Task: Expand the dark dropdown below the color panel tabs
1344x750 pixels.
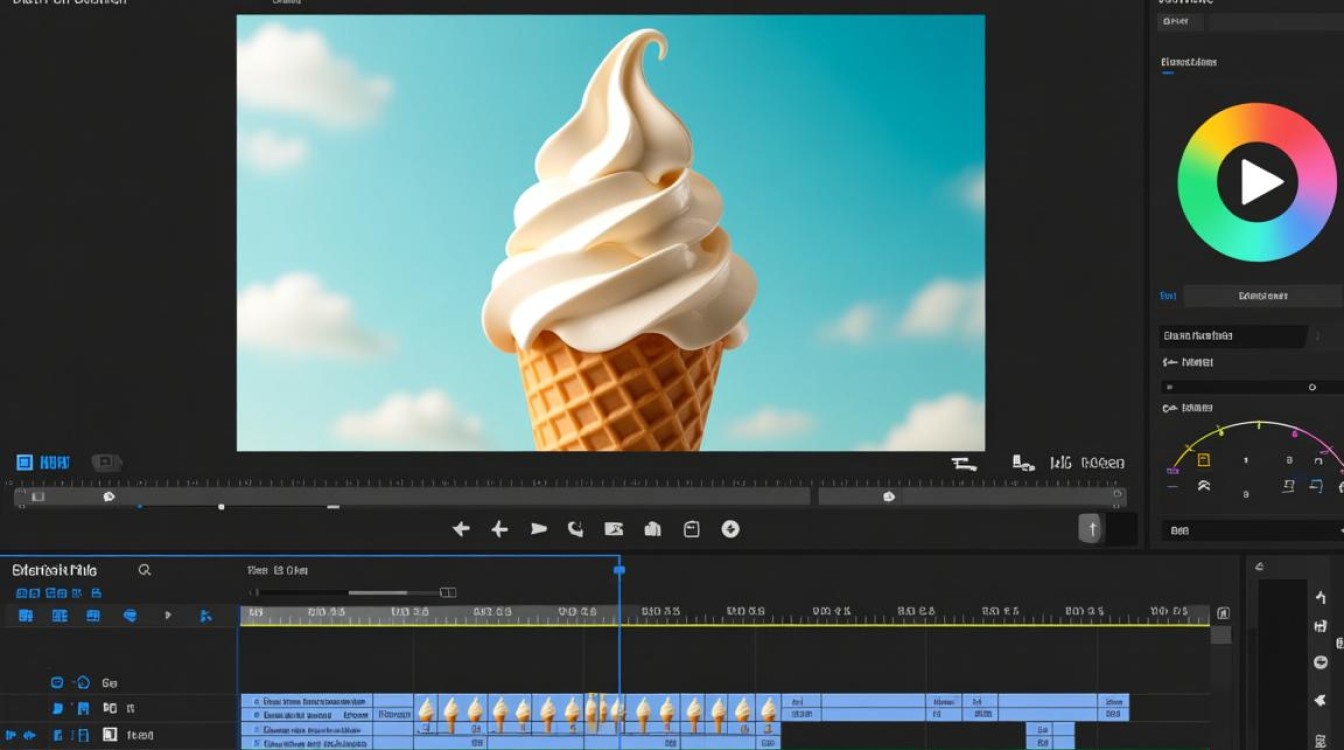Action: click(1234, 336)
